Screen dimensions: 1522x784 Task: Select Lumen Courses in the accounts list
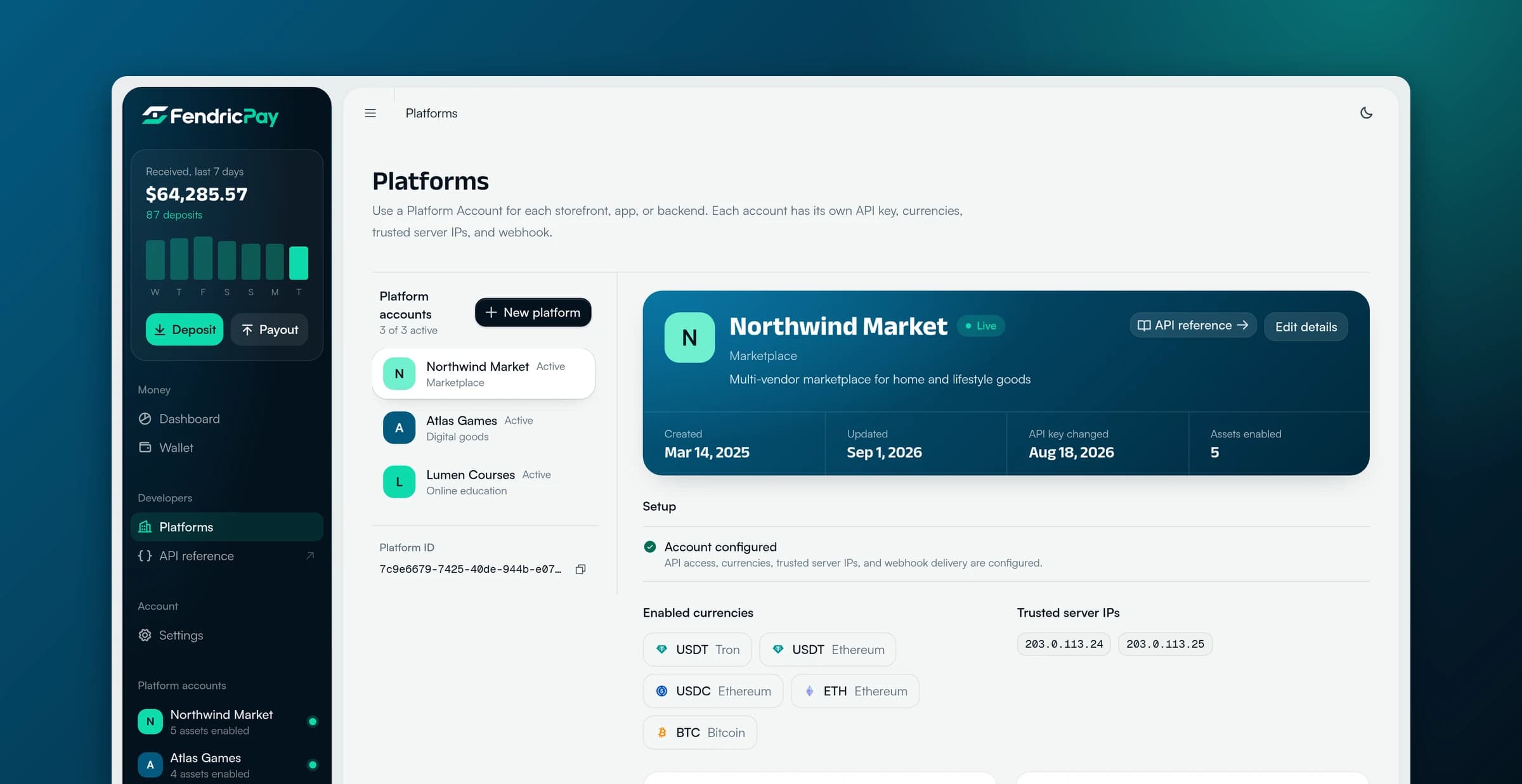[x=483, y=482]
